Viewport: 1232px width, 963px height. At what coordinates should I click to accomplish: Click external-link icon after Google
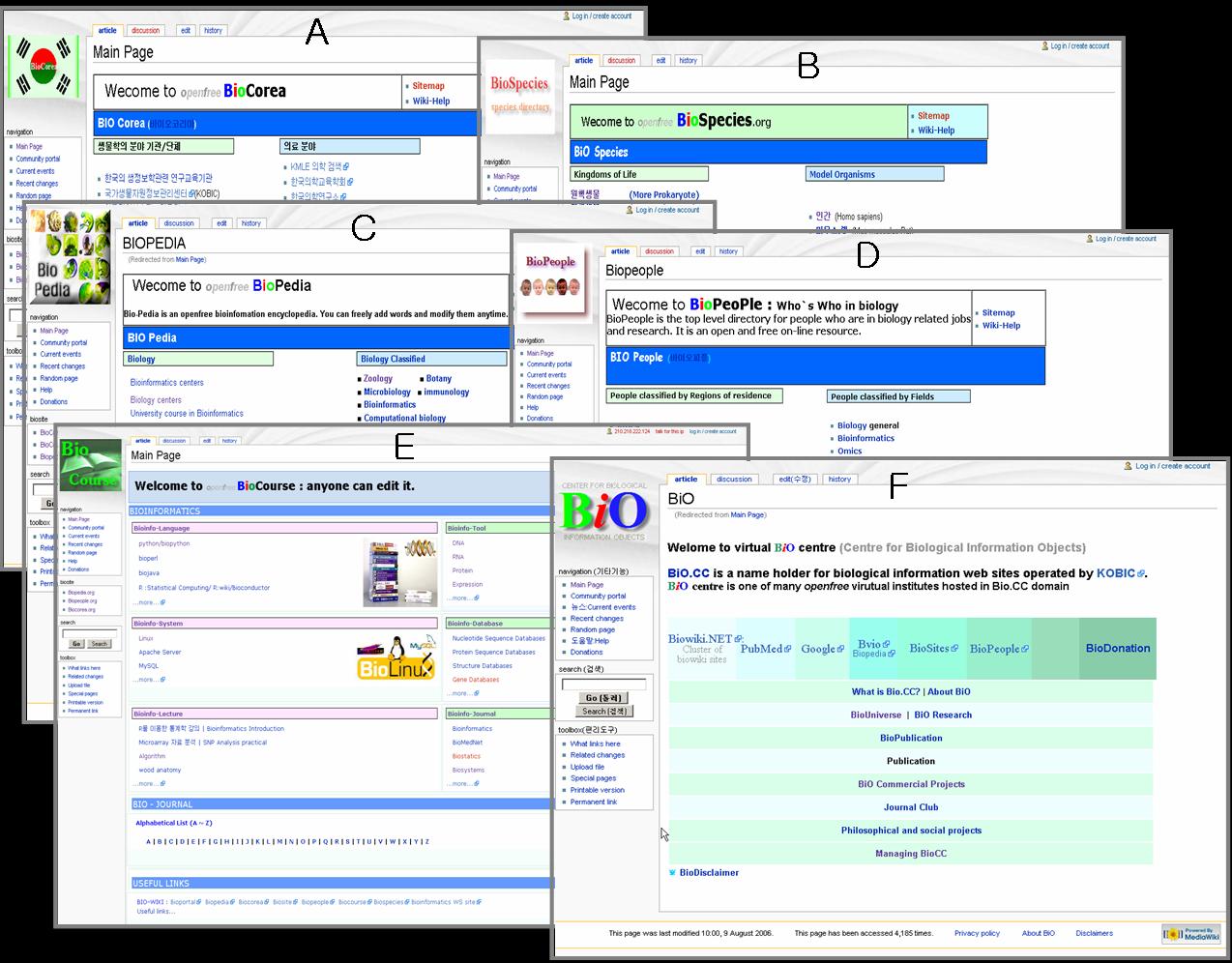pos(840,649)
